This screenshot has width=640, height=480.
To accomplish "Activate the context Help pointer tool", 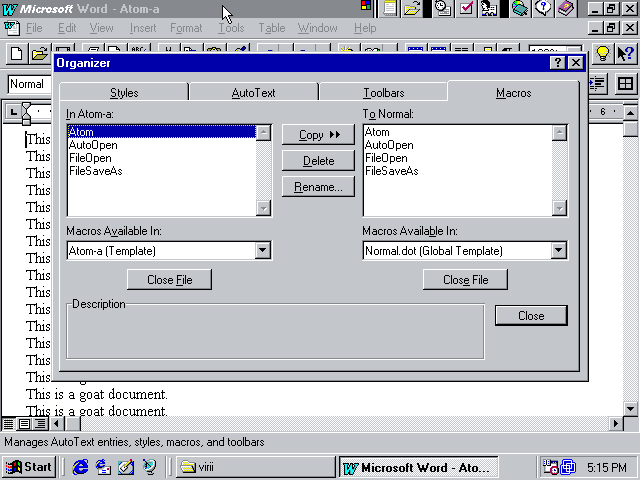I will (625, 53).
